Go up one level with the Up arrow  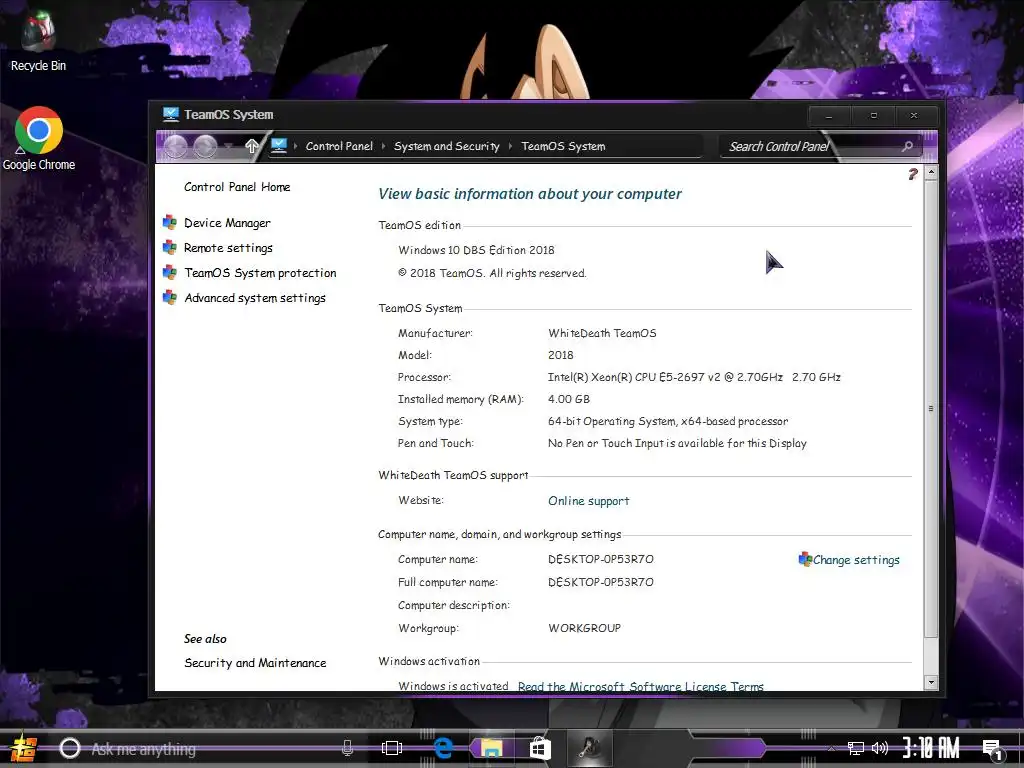click(x=251, y=146)
